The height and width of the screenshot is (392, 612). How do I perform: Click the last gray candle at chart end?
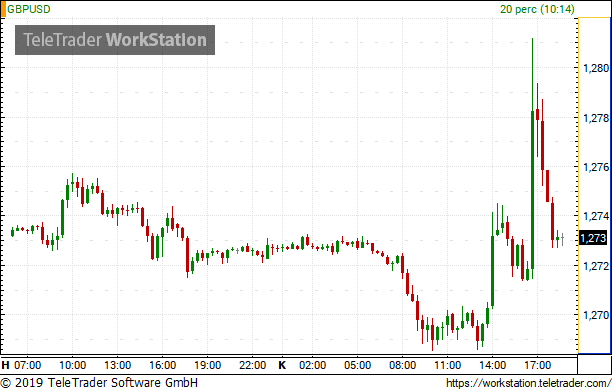(562, 238)
